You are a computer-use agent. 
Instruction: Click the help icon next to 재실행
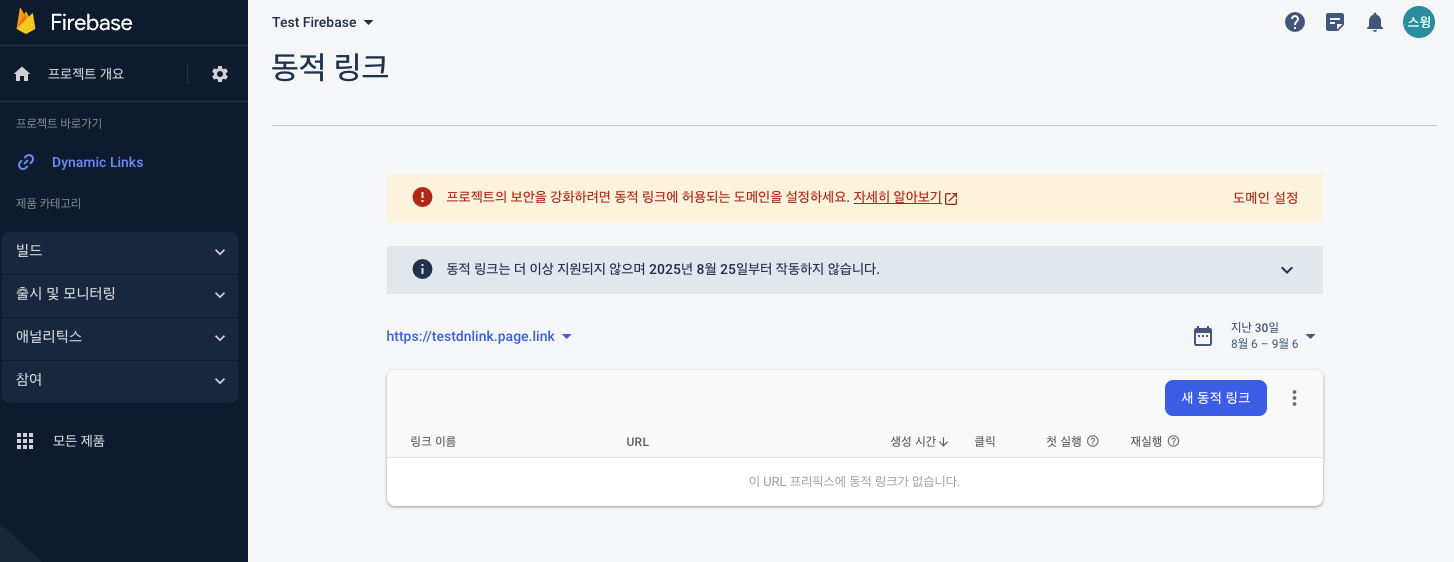pyautogui.click(x=1174, y=441)
